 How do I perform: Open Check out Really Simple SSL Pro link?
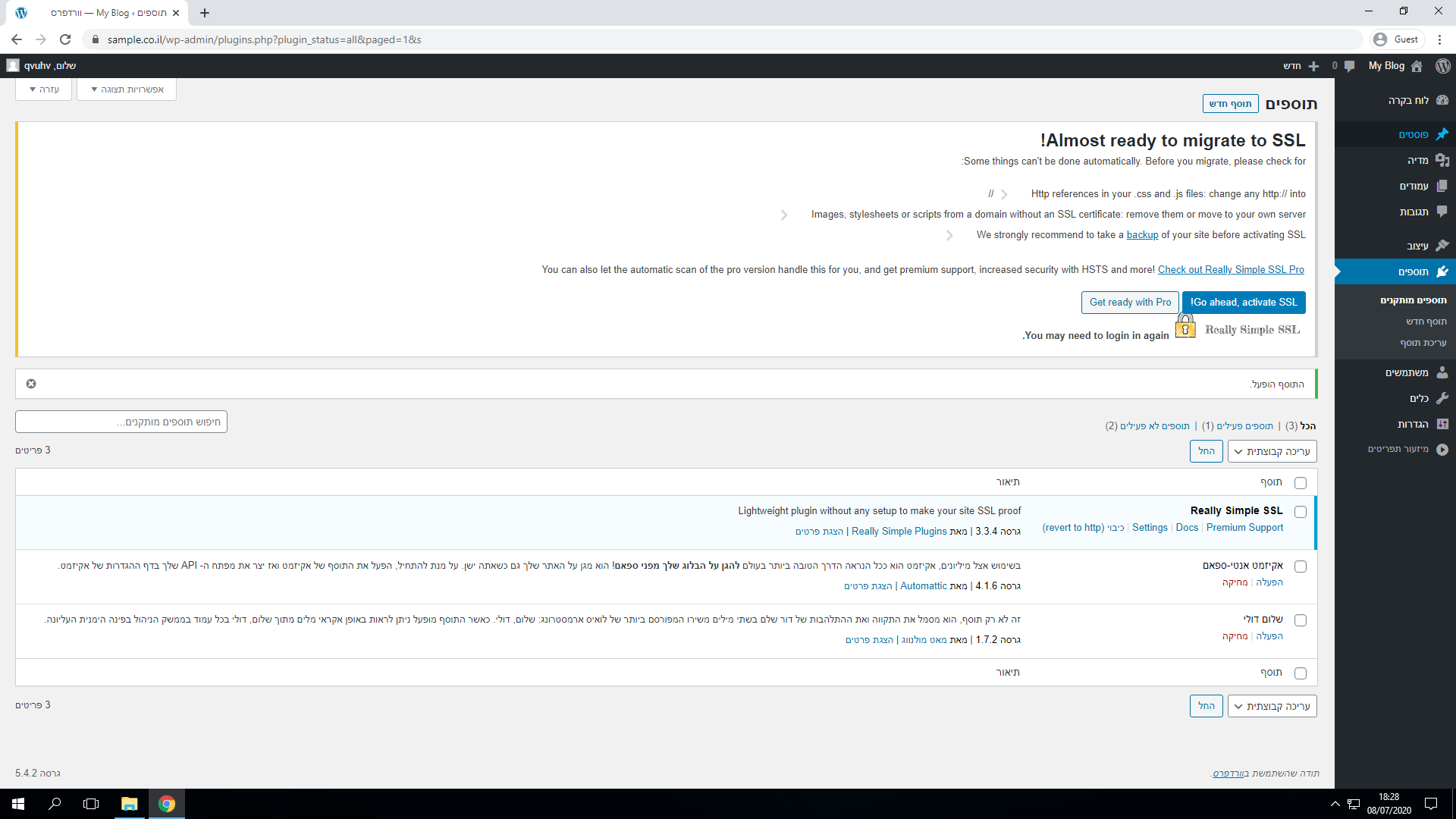click(1231, 270)
